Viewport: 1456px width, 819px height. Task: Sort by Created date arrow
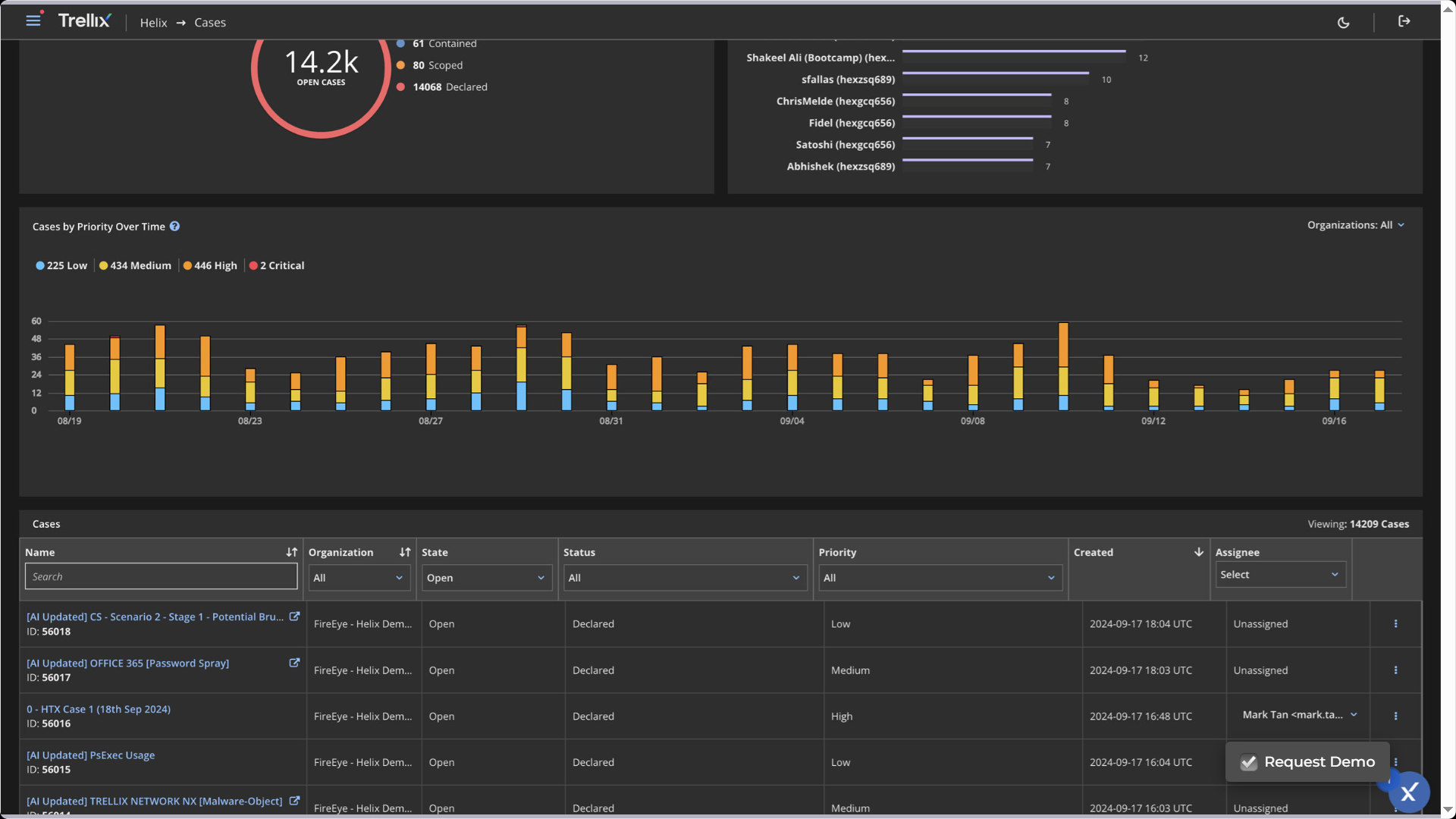pos(1198,552)
